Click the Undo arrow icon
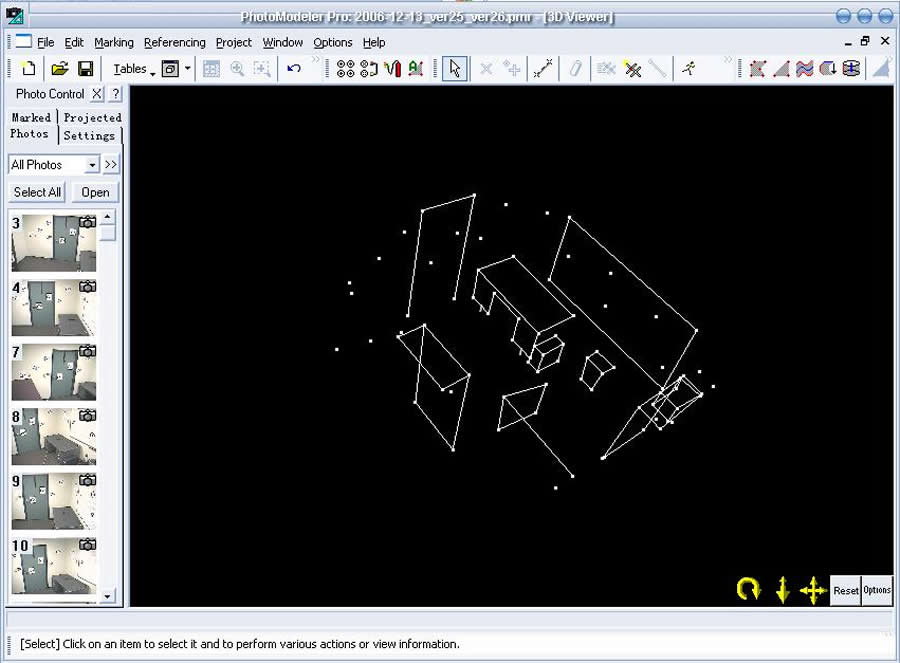Image resolution: width=900 pixels, height=663 pixels. tap(294, 69)
